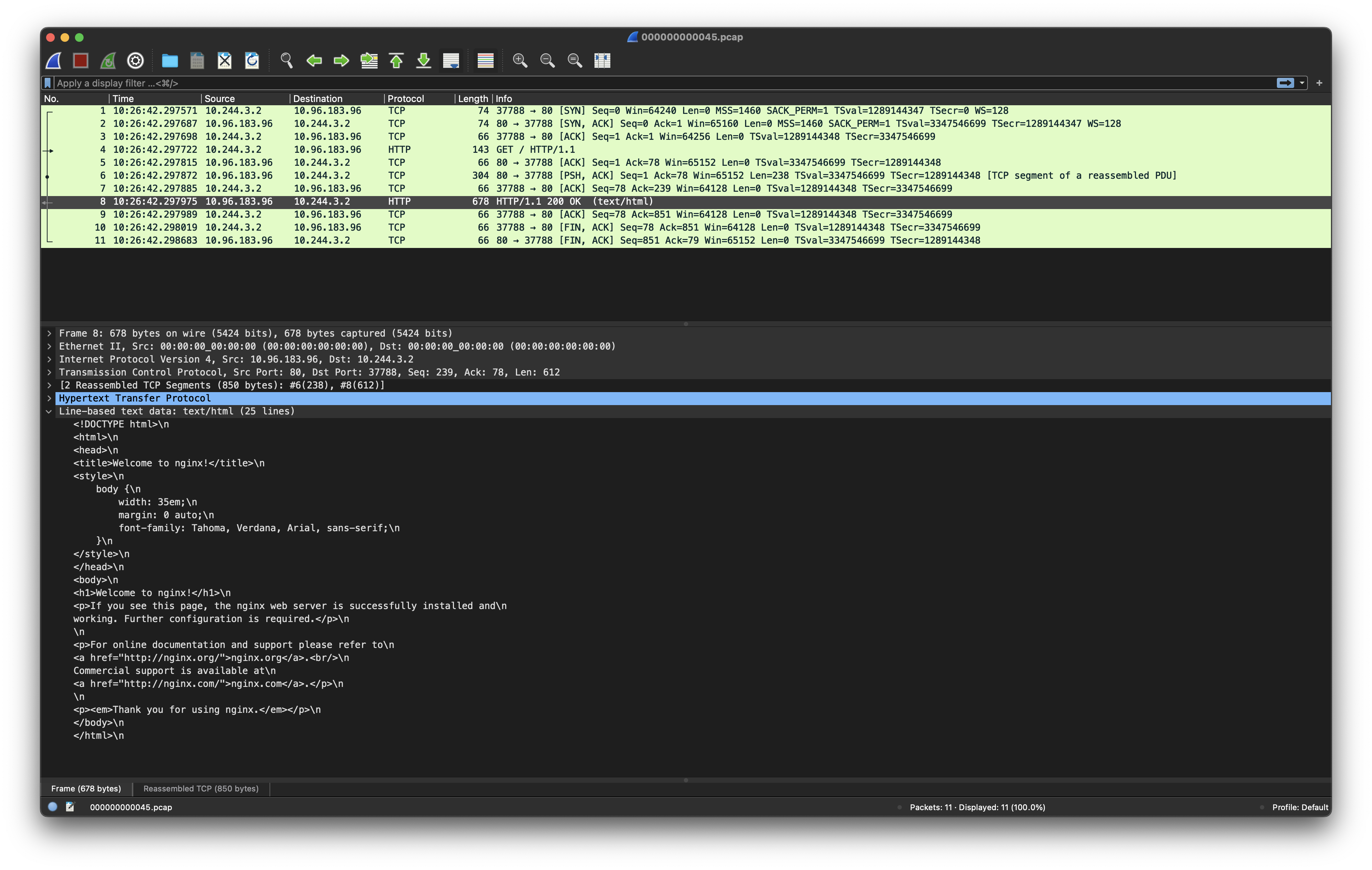Image resolution: width=1372 pixels, height=870 pixels.
Task: Select packet 8 HTTP/1.1 200 OK
Action: pyautogui.click(x=686, y=201)
